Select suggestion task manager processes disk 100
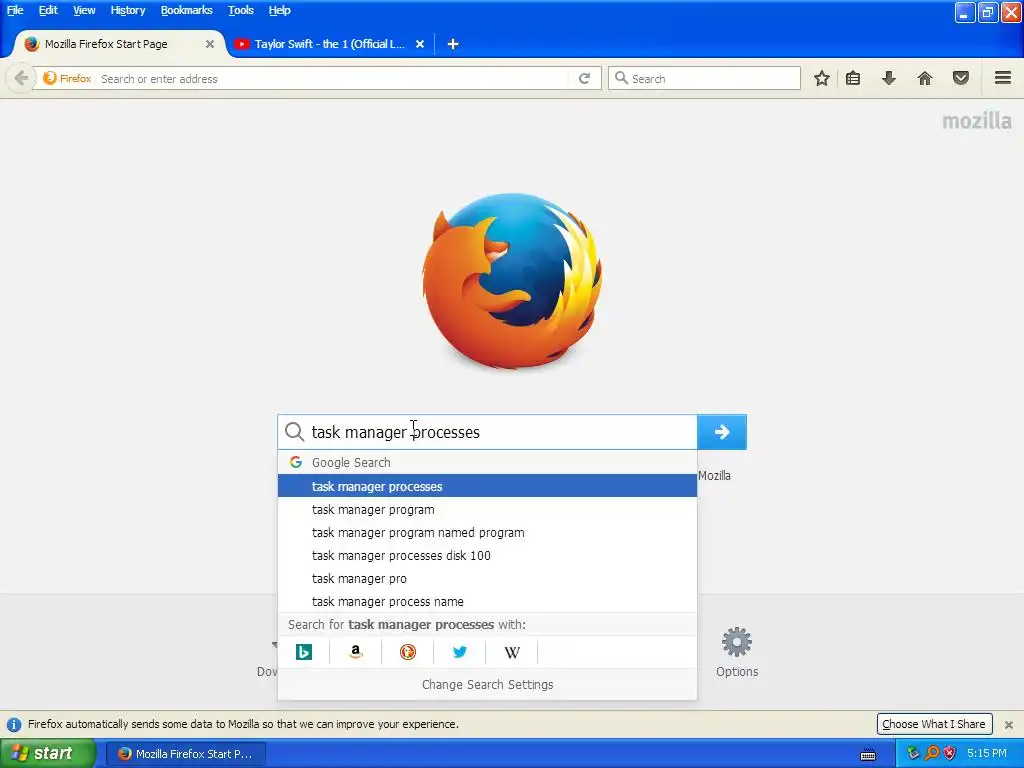 tap(487, 555)
